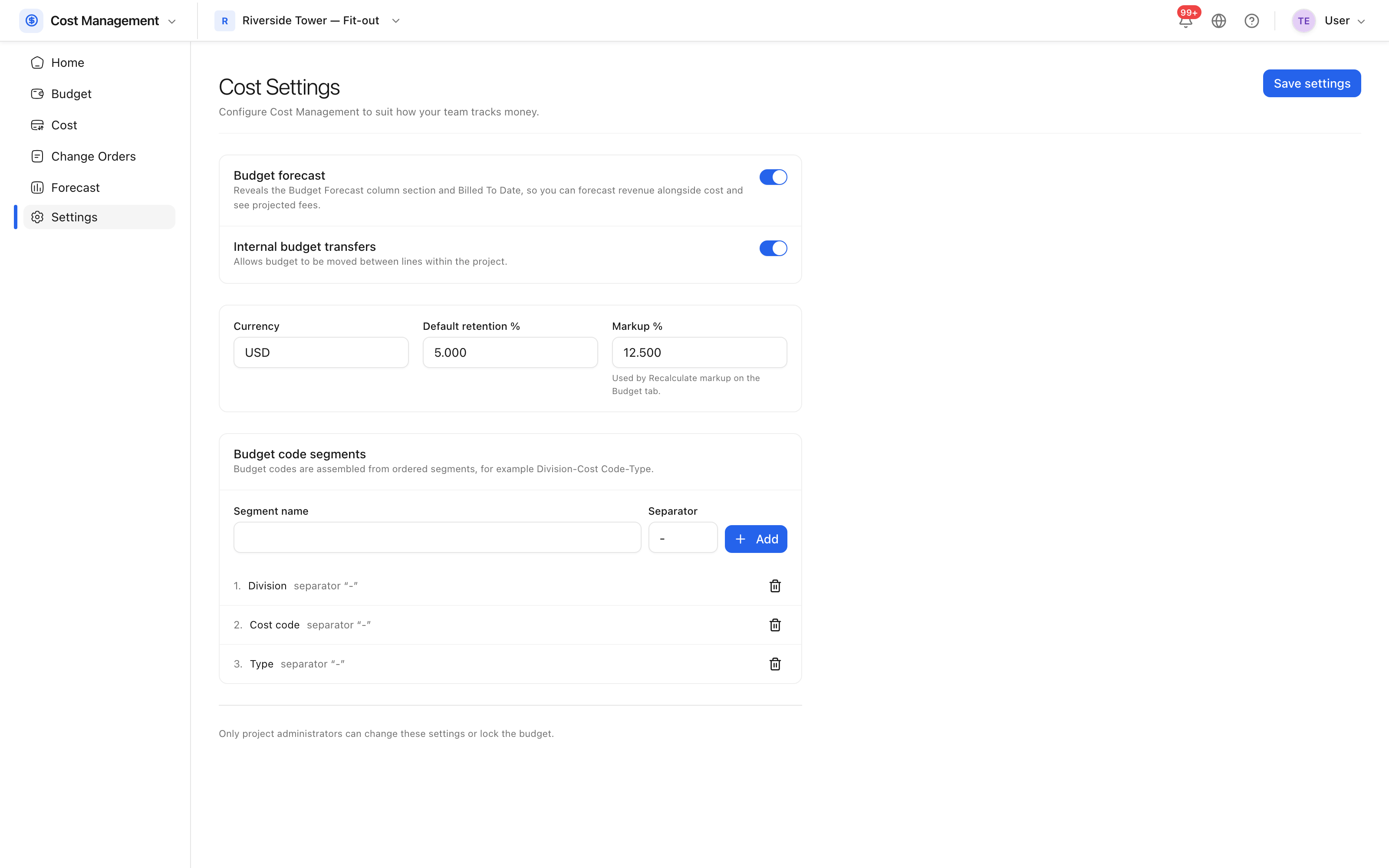
Task: Click the Add segment button
Action: click(755, 539)
